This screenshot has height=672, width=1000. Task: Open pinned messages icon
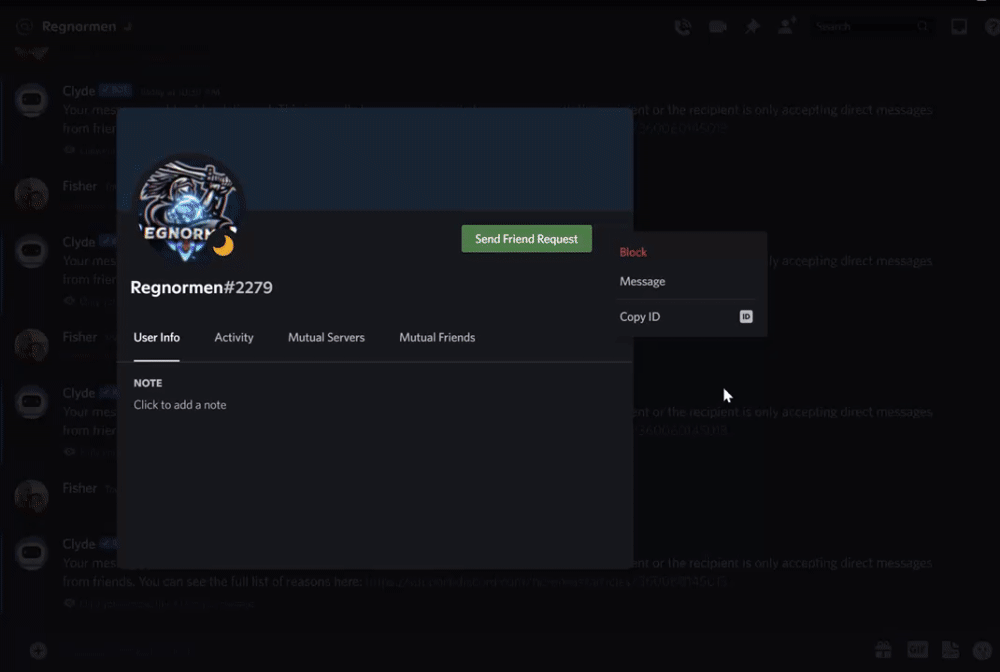752,27
